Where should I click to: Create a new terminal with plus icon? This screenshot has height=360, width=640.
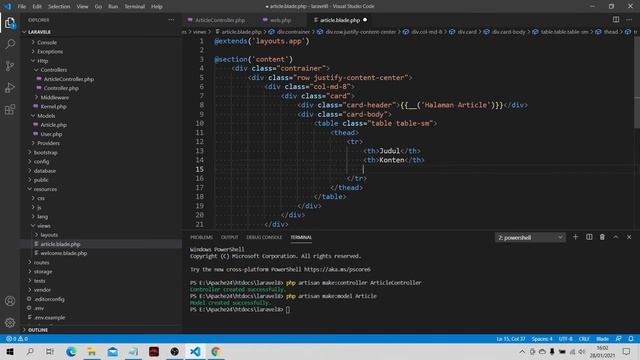point(576,237)
